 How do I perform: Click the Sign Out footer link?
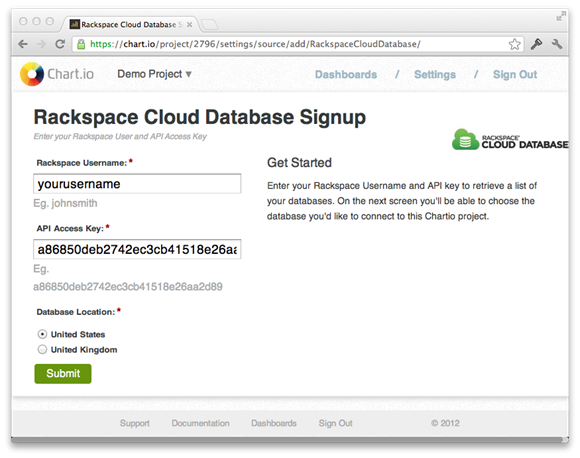tap(335, 423)
